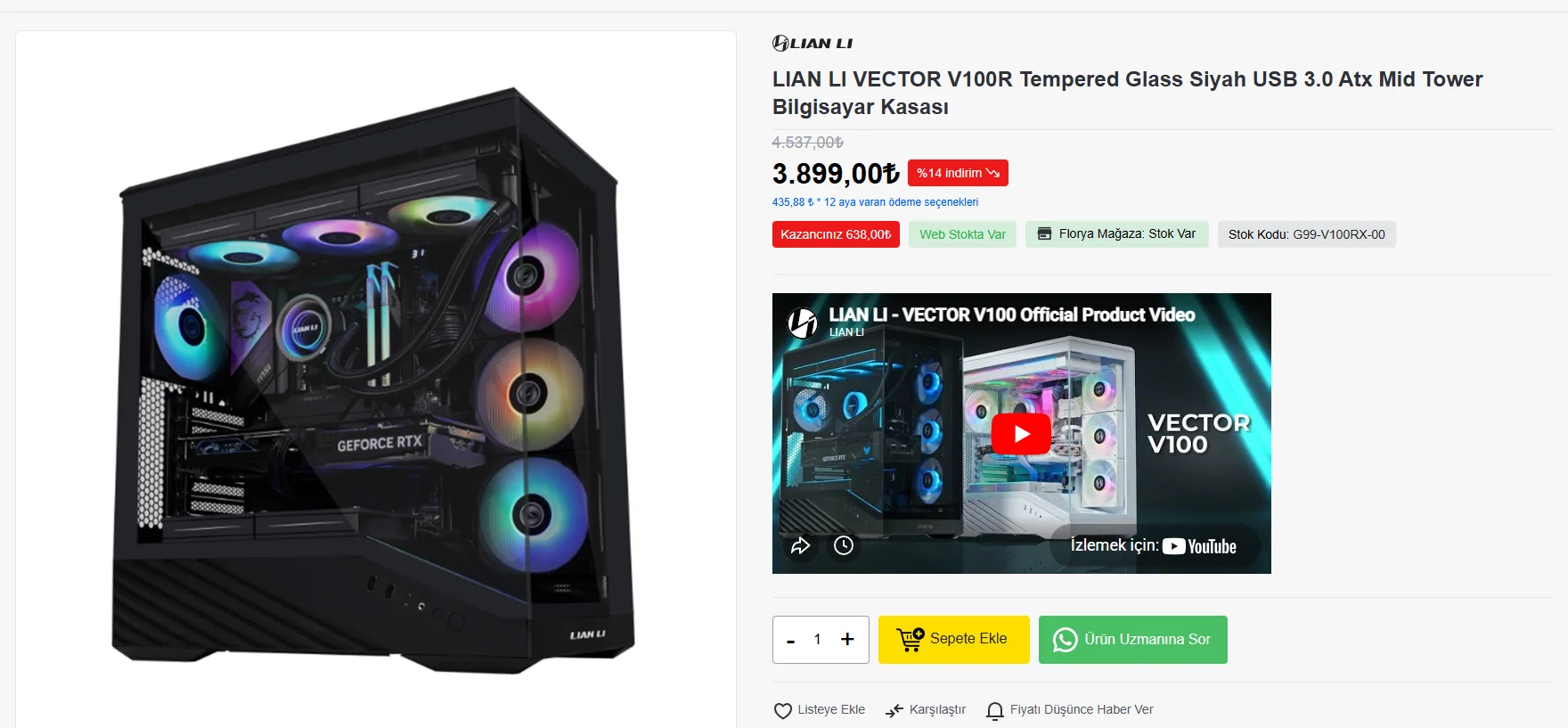Add product to cart with Sepete Ekle

953,639
